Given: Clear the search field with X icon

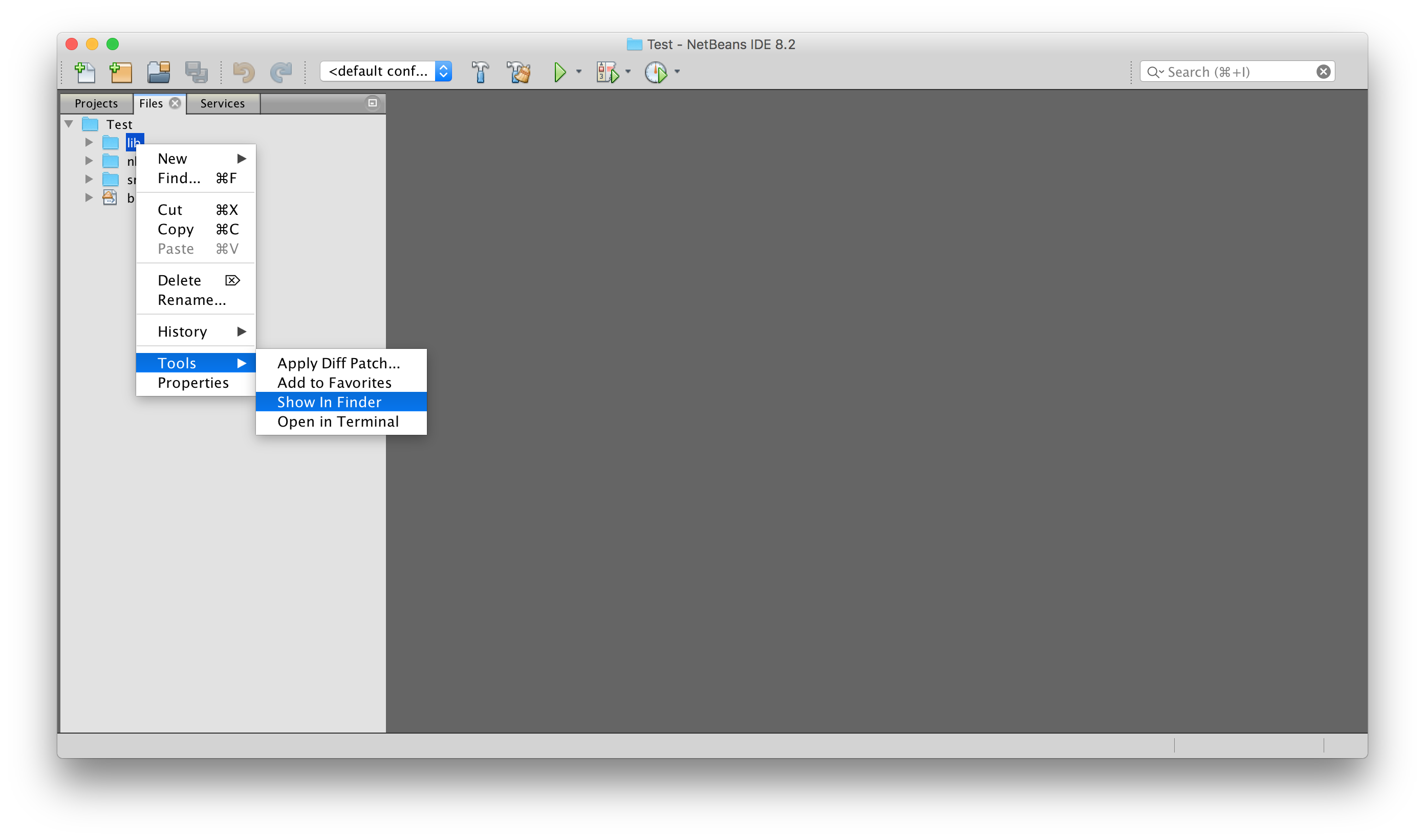Looking at the screenshot, I should [1323, 72].
